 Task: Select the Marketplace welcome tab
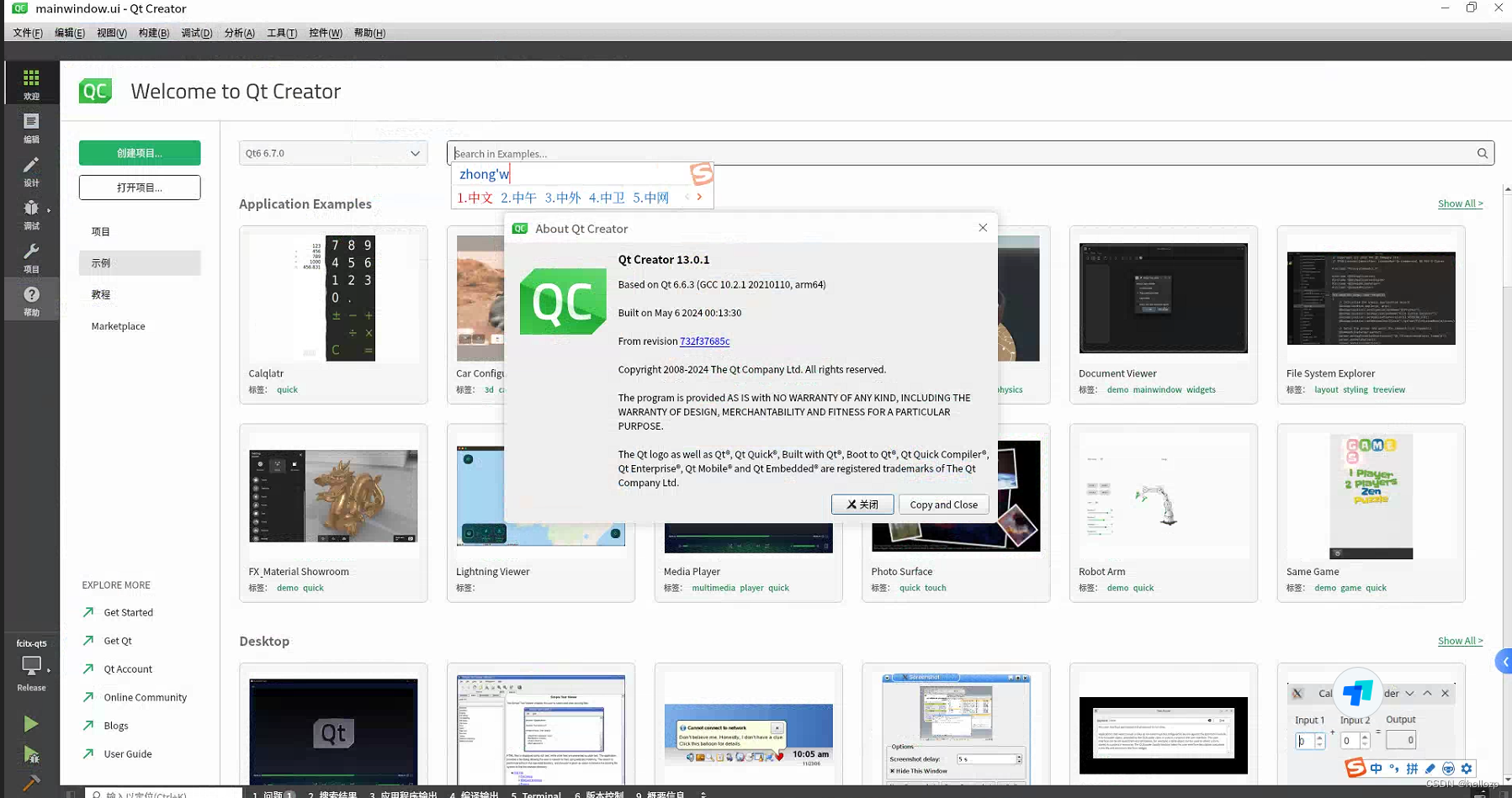pyautogui.click(x=140, y=326)
